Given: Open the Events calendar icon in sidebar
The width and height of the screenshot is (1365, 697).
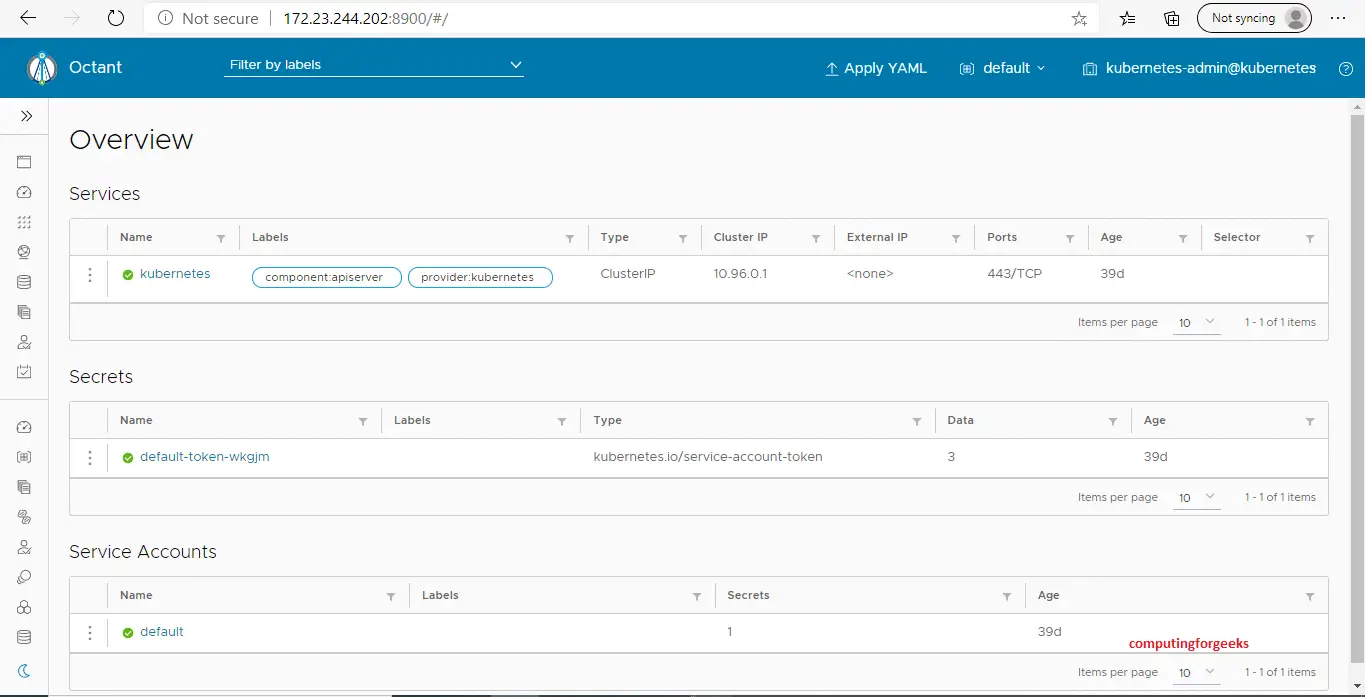Looking at the screenshot, I should click(x=24, y=372).
